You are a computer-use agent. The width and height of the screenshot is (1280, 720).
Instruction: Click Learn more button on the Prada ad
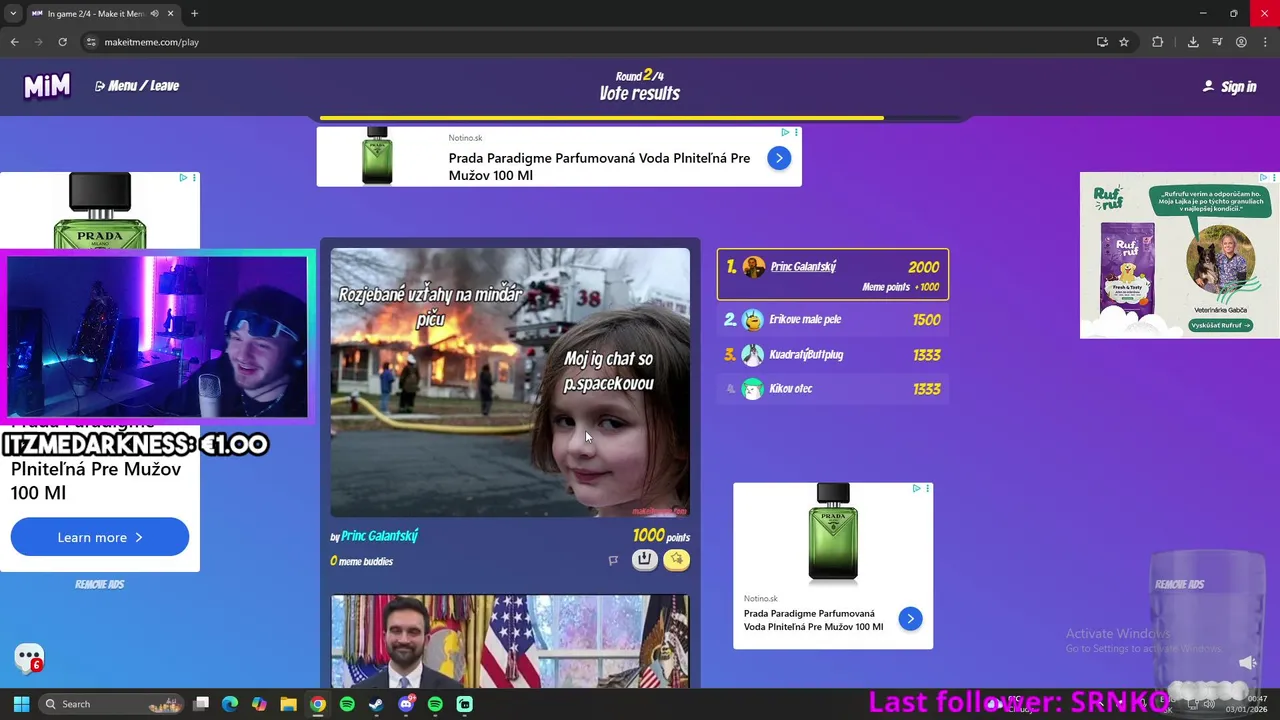click(x=100, y=537)
